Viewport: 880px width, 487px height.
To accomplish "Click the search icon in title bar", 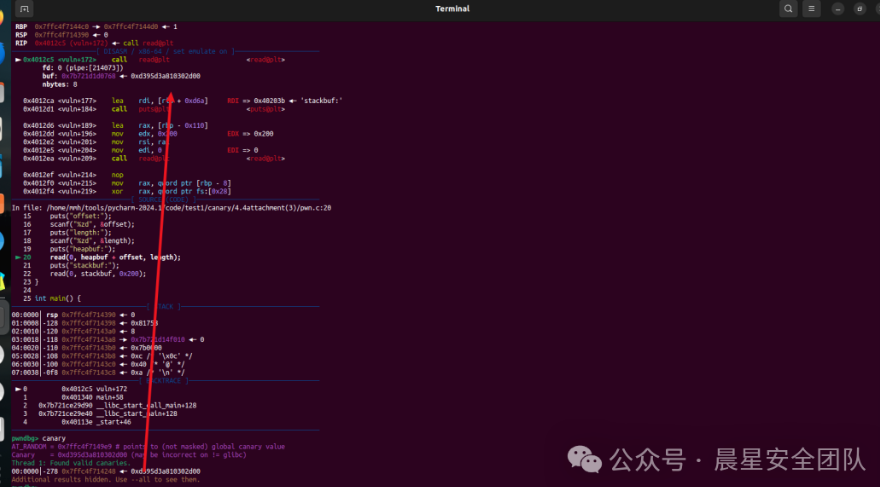I will point(789,9).
